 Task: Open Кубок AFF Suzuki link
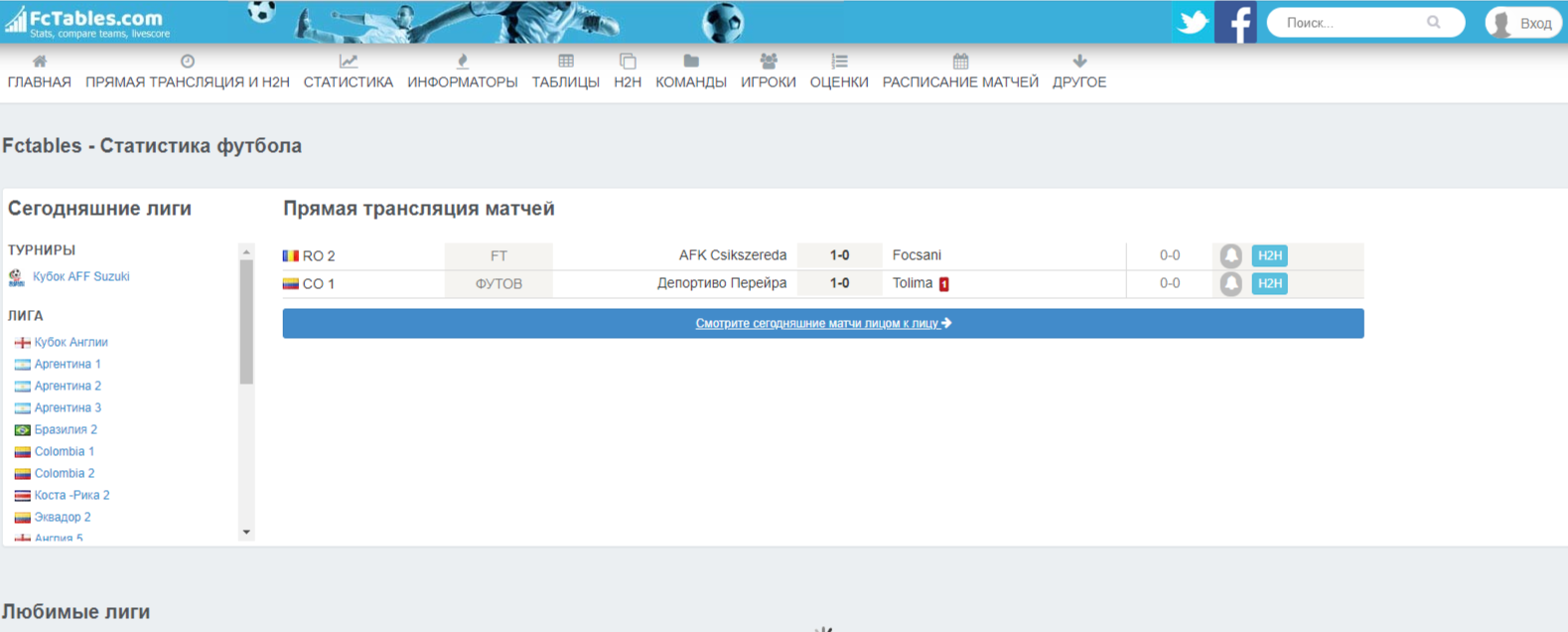(x=81, y=277)
